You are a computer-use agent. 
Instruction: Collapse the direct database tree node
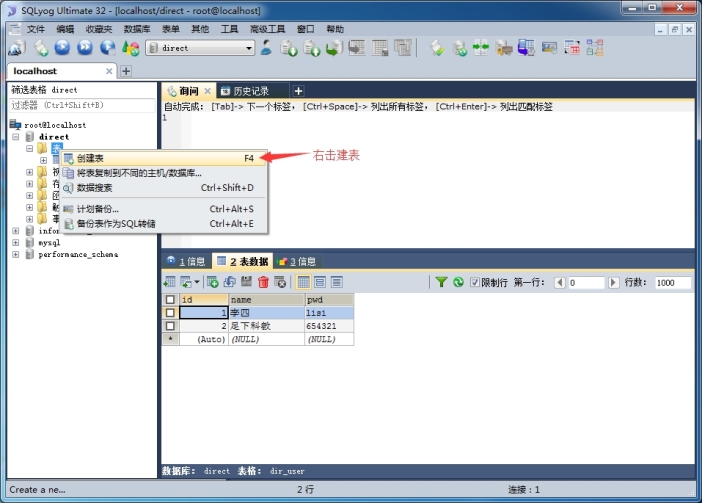coord(16,136)
